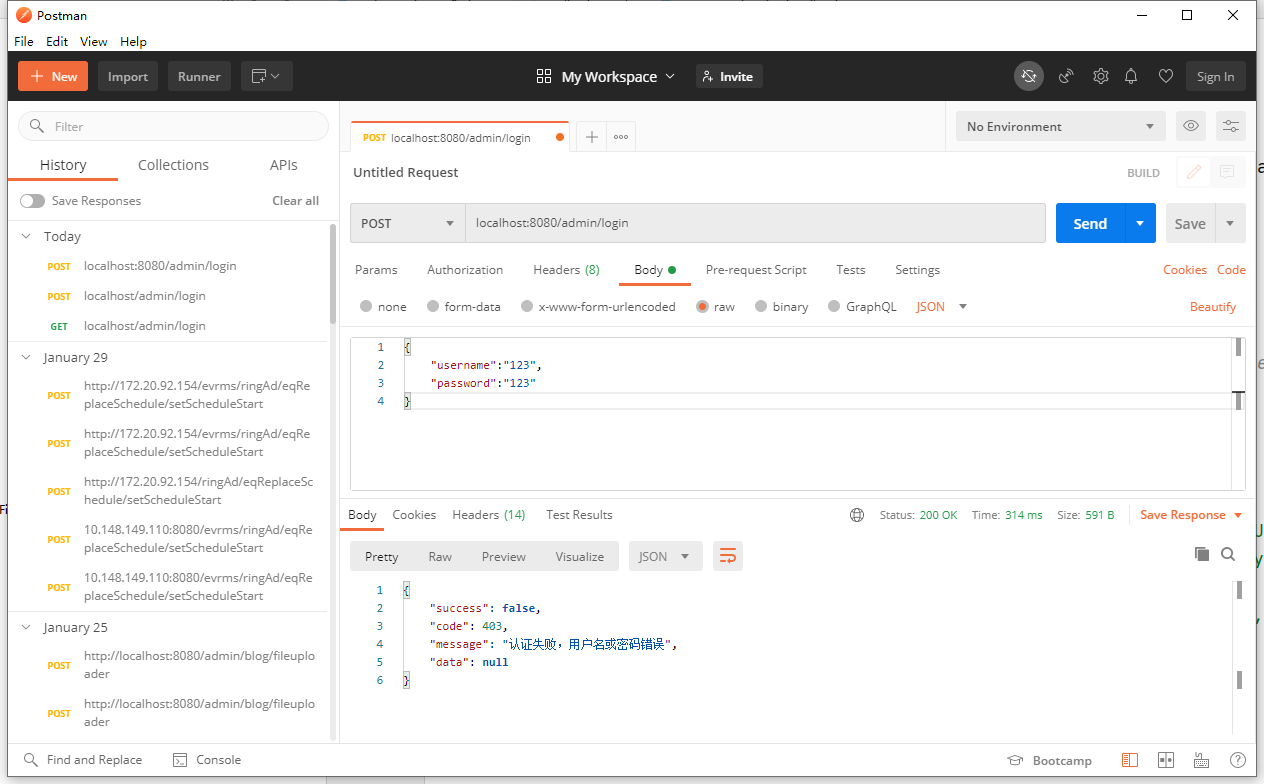Click the workspace grid icon
1264x784 pixels.
(x=544, y=76)
